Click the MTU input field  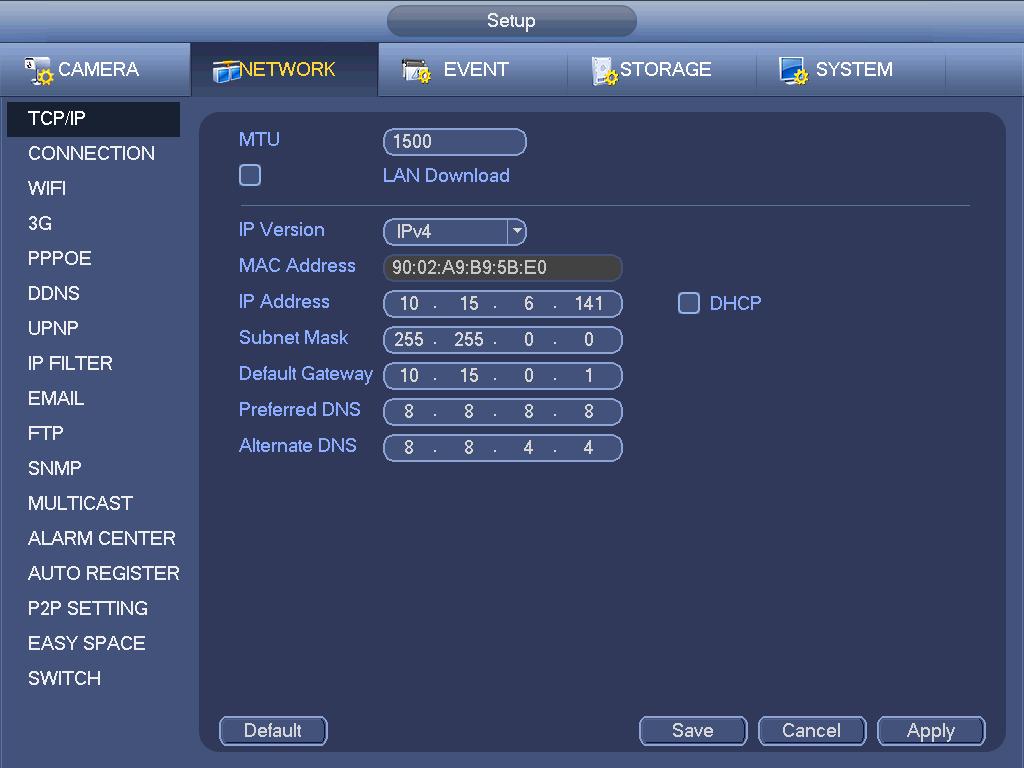point(455,142)
